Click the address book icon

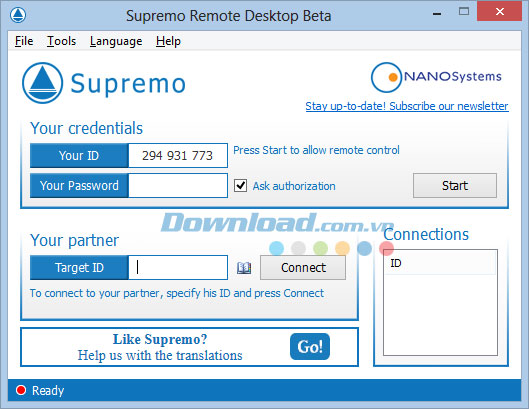point(244,268)
